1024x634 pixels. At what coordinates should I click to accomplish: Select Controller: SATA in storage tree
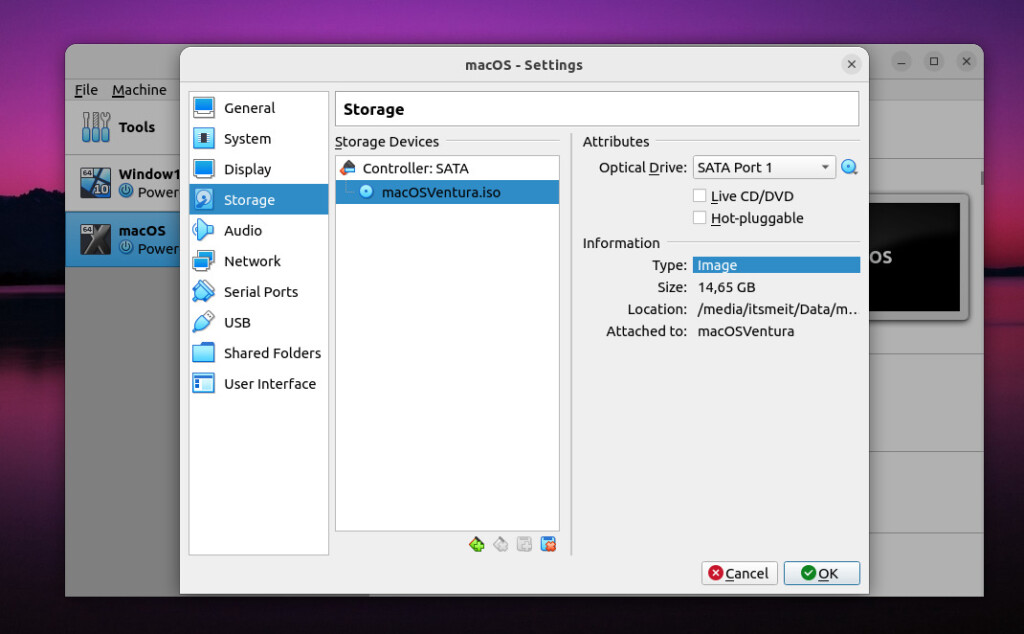[x=414, y=169]
